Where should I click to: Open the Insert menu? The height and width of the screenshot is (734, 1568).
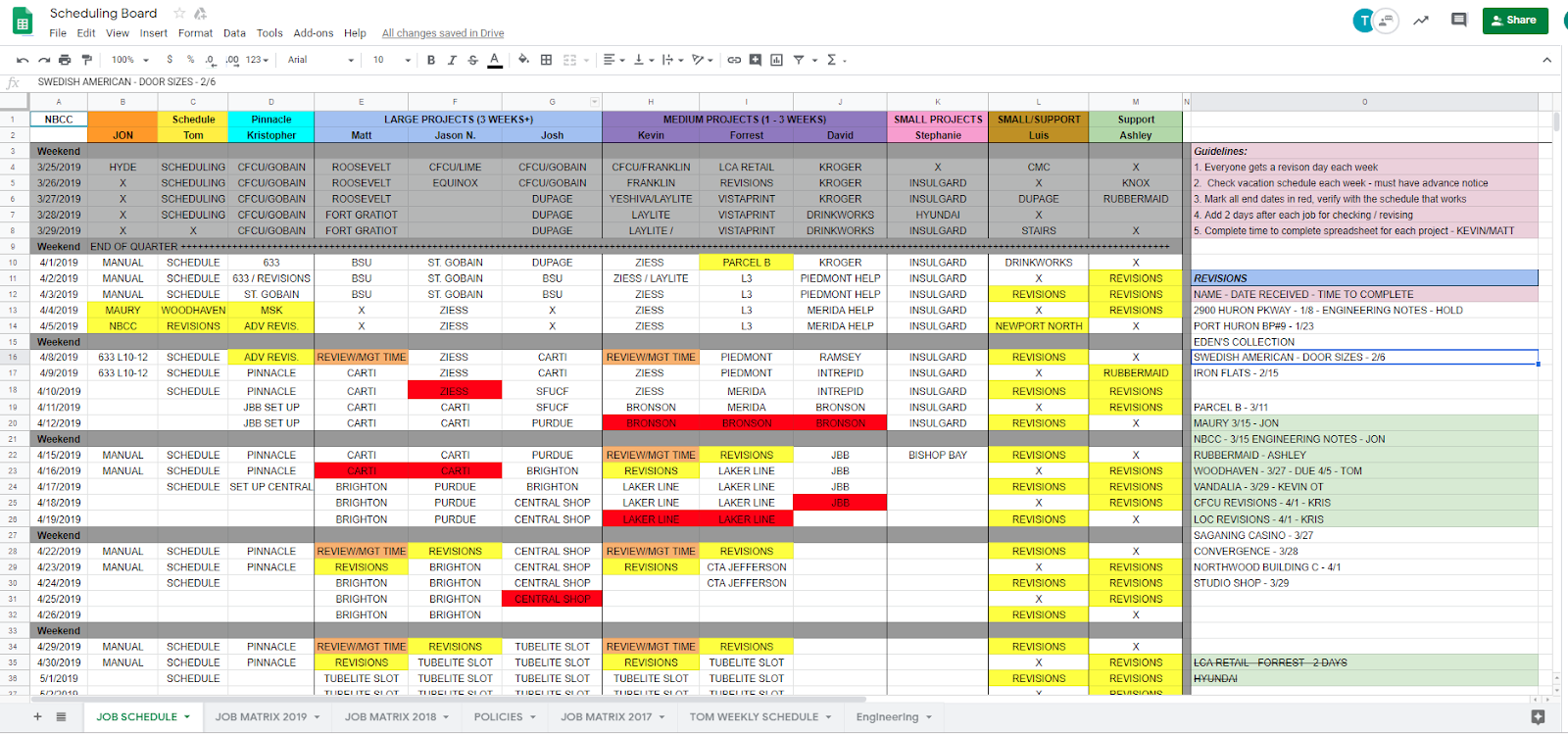[153, 33]
